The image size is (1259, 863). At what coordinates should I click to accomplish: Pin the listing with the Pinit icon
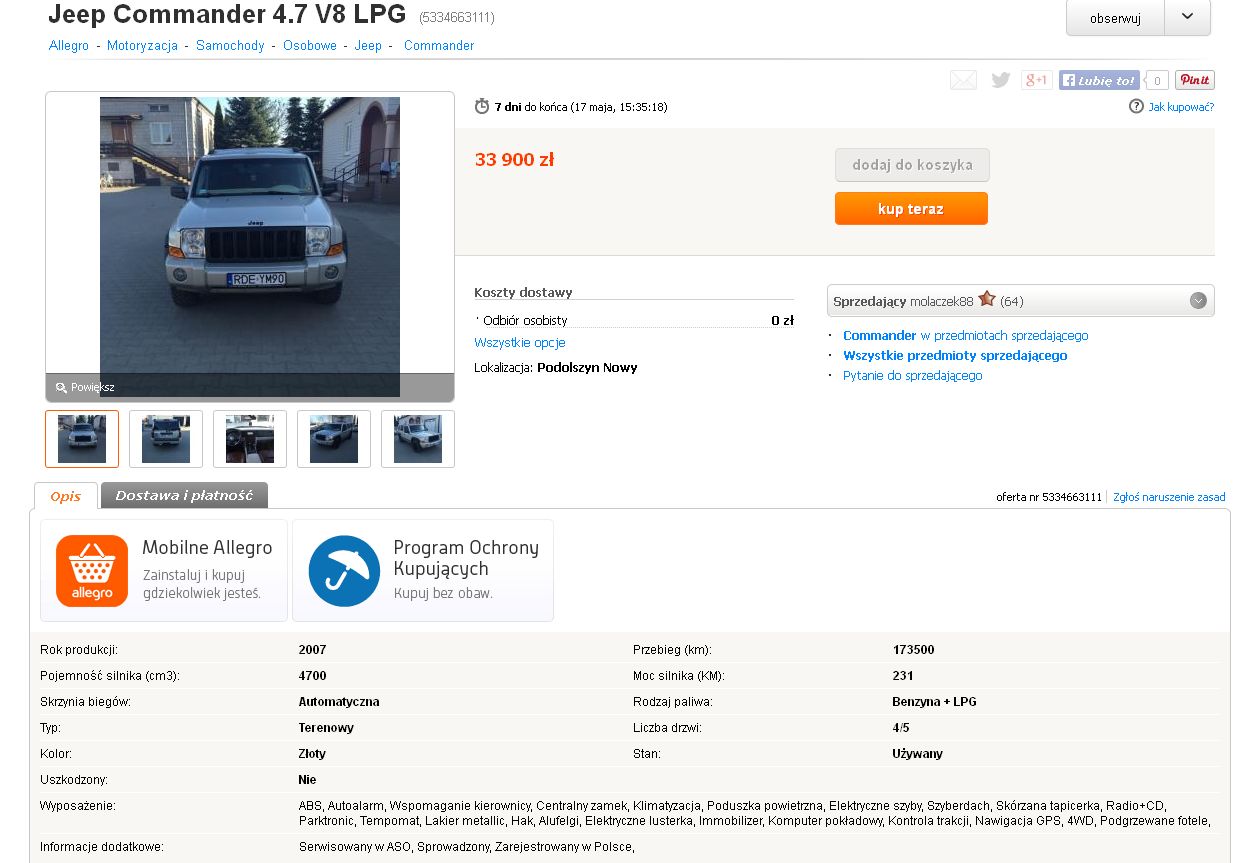(x=1194, y=80)
